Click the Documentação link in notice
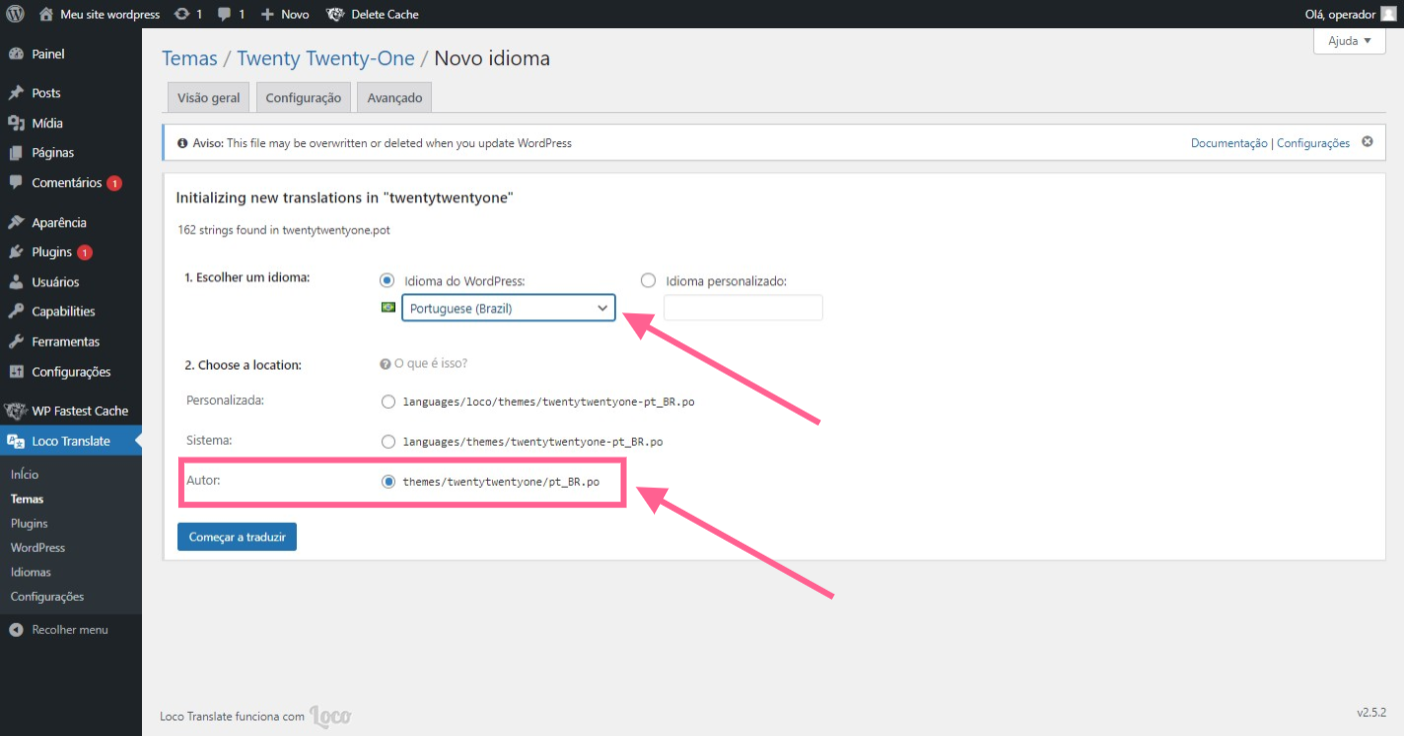The height and width of the screenshot is (736, 1404). coord(1229,143)
